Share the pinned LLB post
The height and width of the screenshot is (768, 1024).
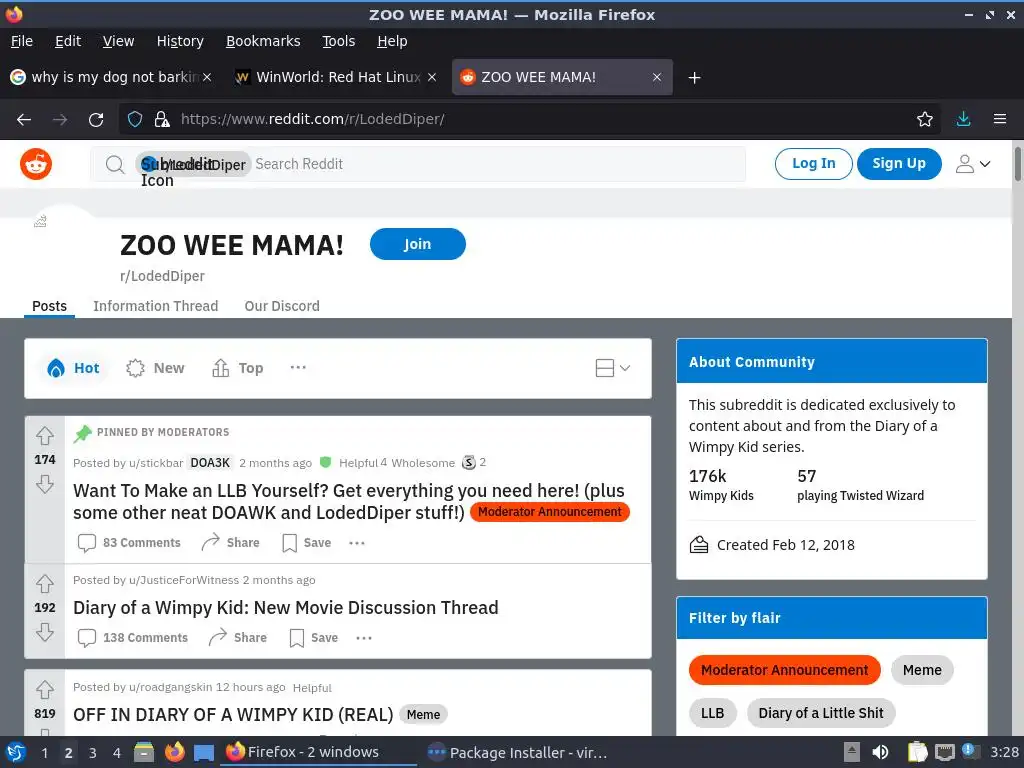click(x=231, y=543)
